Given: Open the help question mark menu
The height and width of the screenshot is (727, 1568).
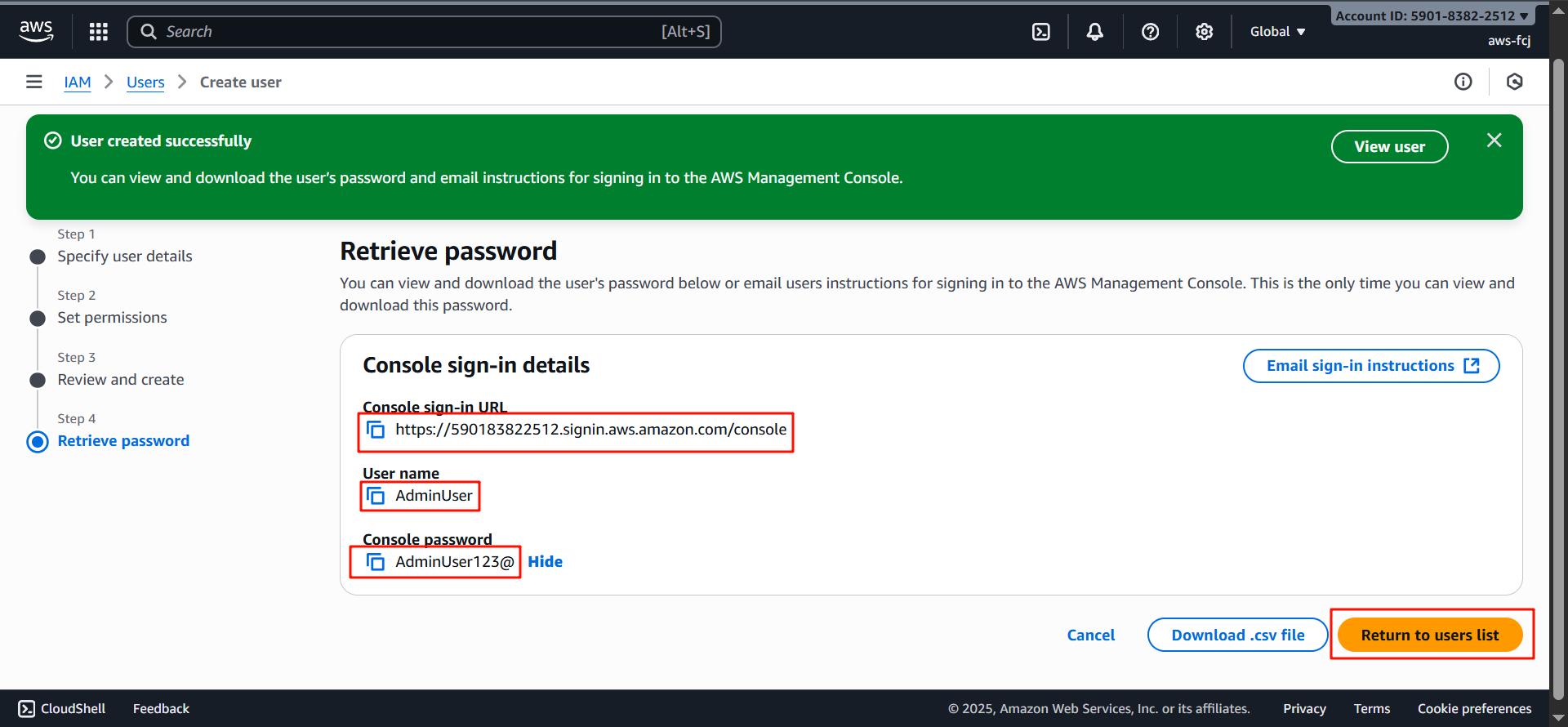Looking at the screenshot, I should [1150, 32].
